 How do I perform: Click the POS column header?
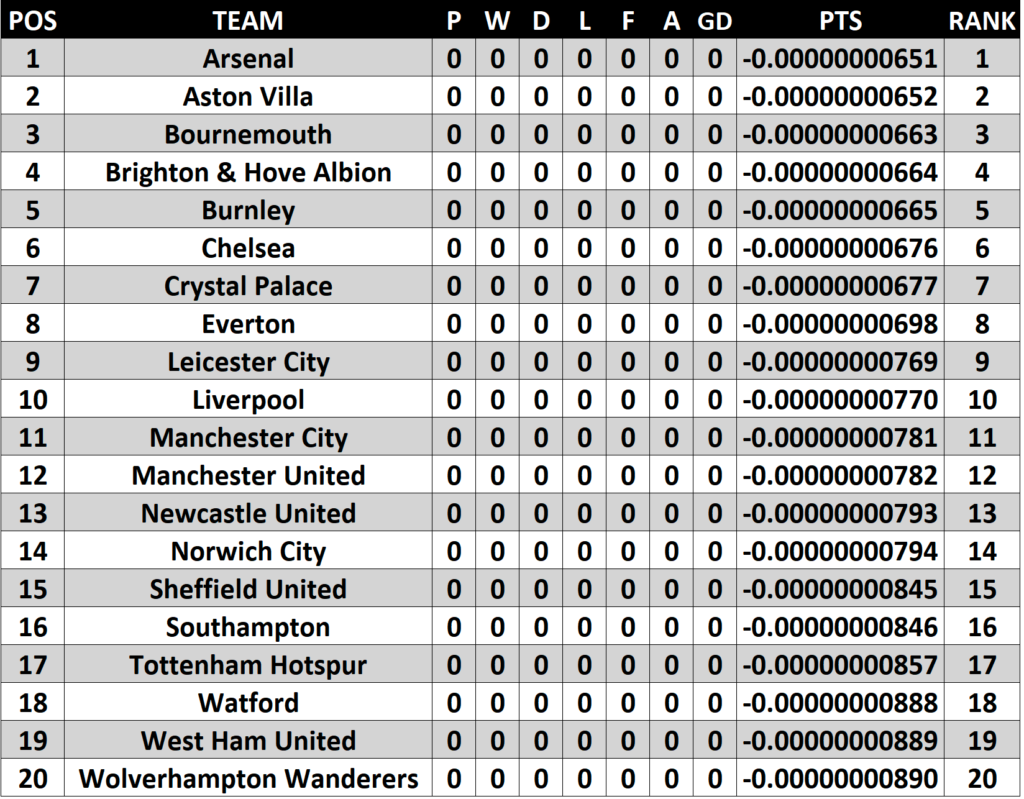click(32, 20)
